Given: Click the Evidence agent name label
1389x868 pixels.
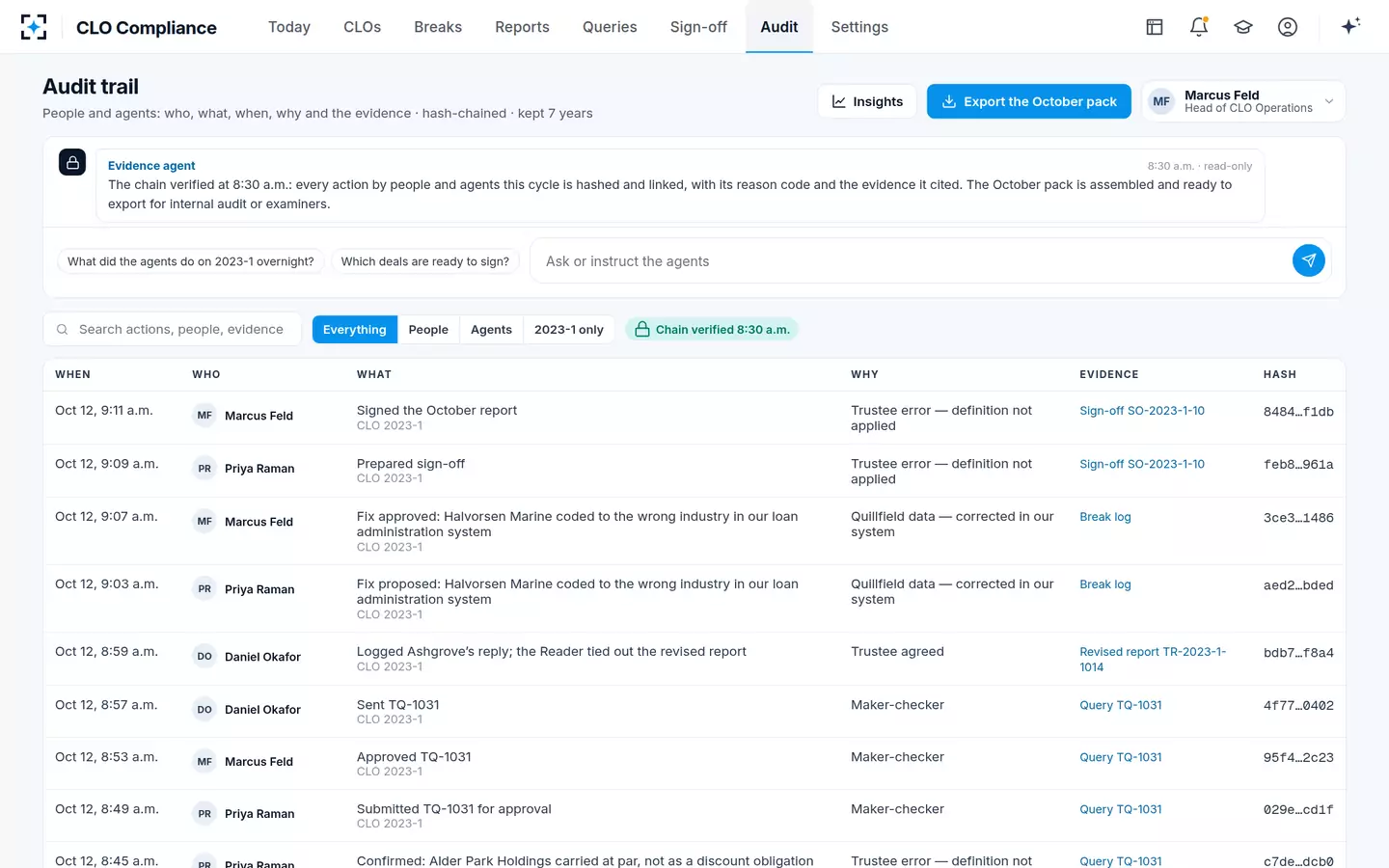Looking at the screenshot, I should (x=151, y=166).
